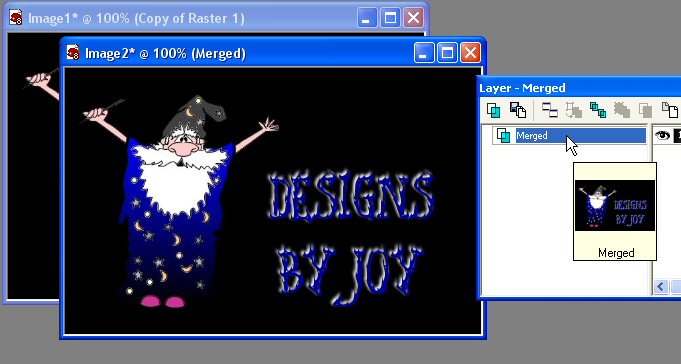This screenshot has width=681, height=364.
Task: Close the Image2 Merged window
Action: pos(470,53)
